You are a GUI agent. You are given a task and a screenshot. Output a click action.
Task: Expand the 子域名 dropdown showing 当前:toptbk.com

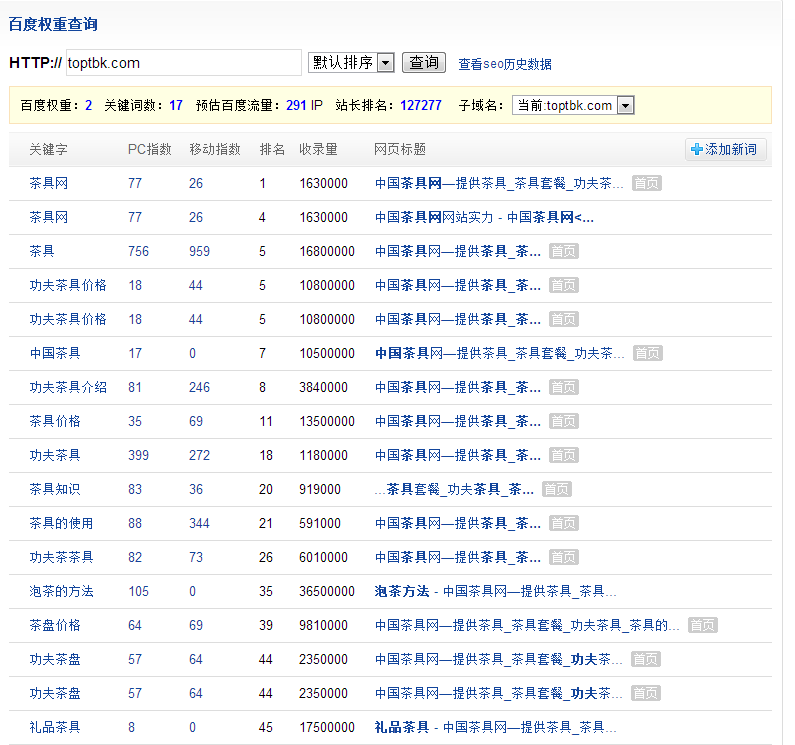[x=572, y=105]
